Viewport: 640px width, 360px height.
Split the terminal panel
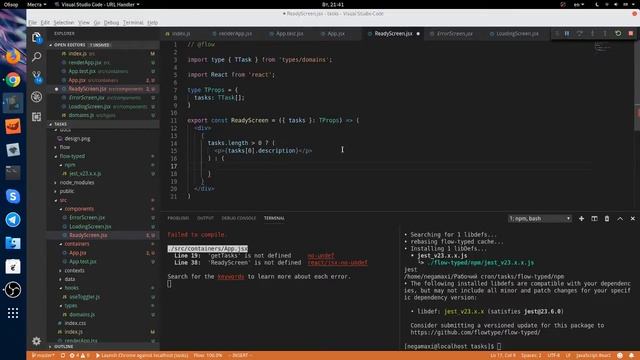click(594, 219)
